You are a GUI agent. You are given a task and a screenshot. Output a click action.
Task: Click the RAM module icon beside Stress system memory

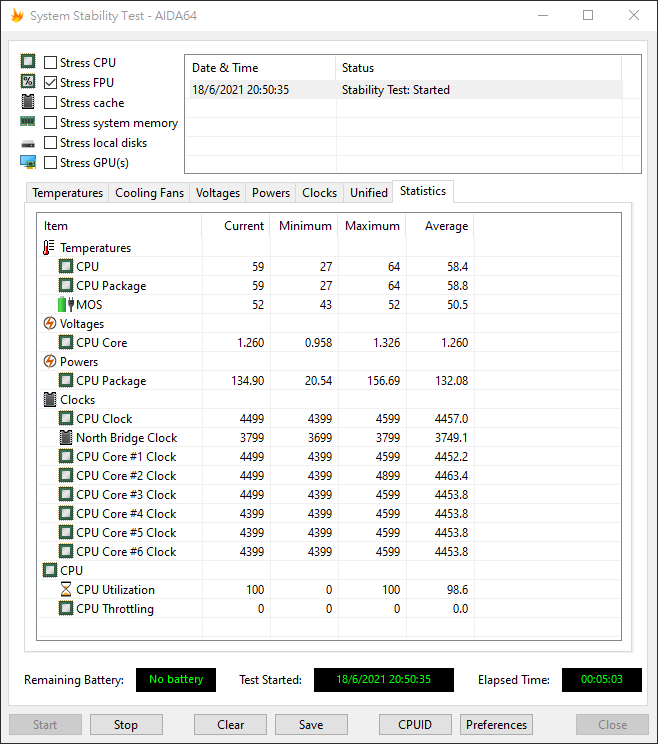pyautogui.click(x=28, y=122)
